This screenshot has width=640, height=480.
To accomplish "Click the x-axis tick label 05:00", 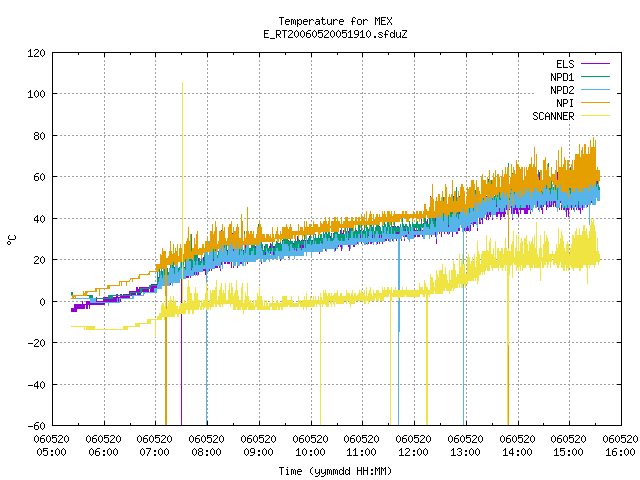I will click(x=51, y=452).
